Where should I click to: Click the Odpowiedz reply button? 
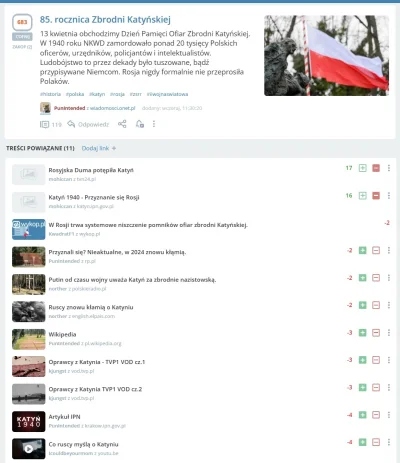tap(88, 124)
